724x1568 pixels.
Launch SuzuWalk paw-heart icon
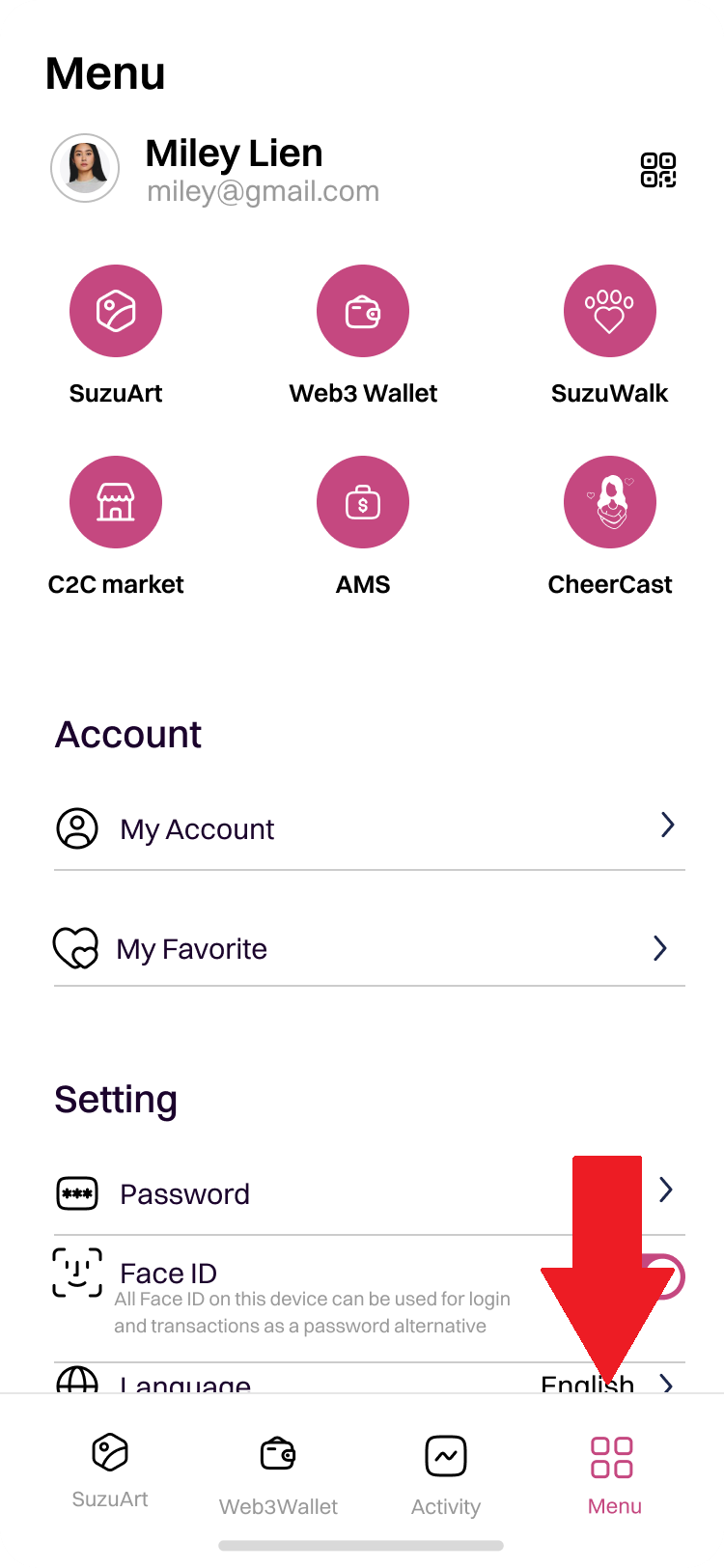tap(610, 311)
